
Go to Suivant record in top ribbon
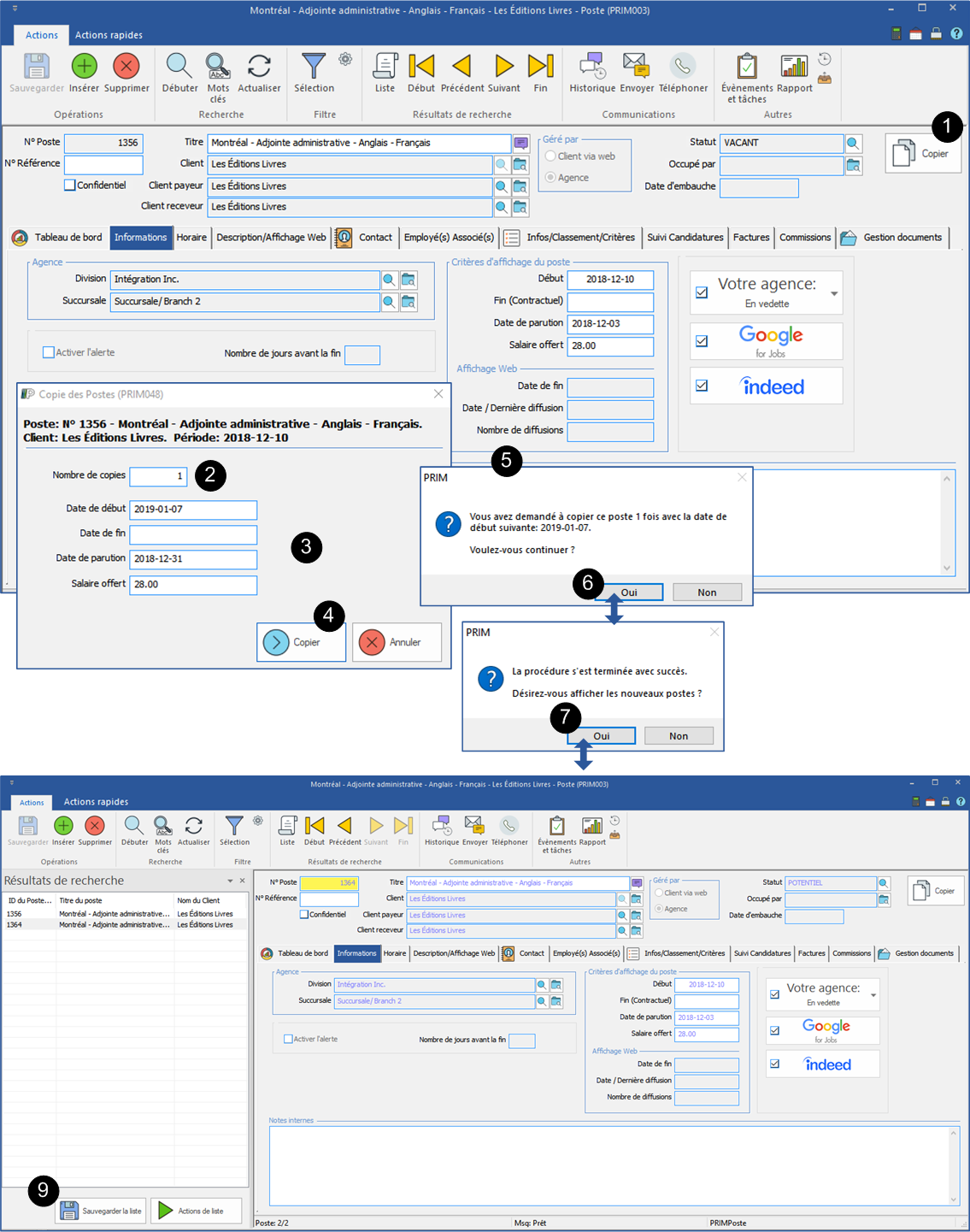[x=504, y=66]
